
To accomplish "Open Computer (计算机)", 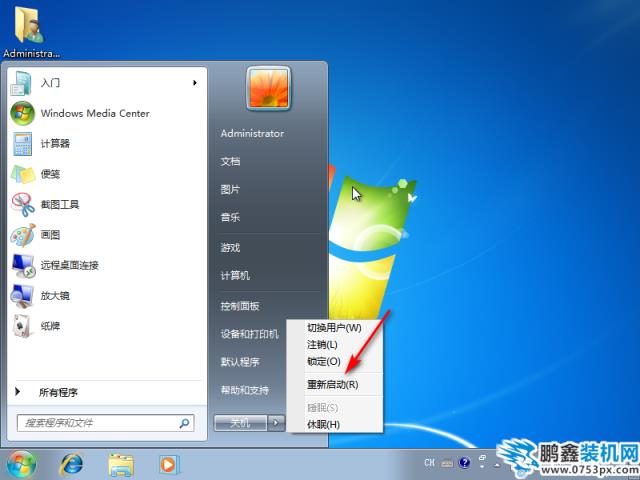I will [236, 276].
